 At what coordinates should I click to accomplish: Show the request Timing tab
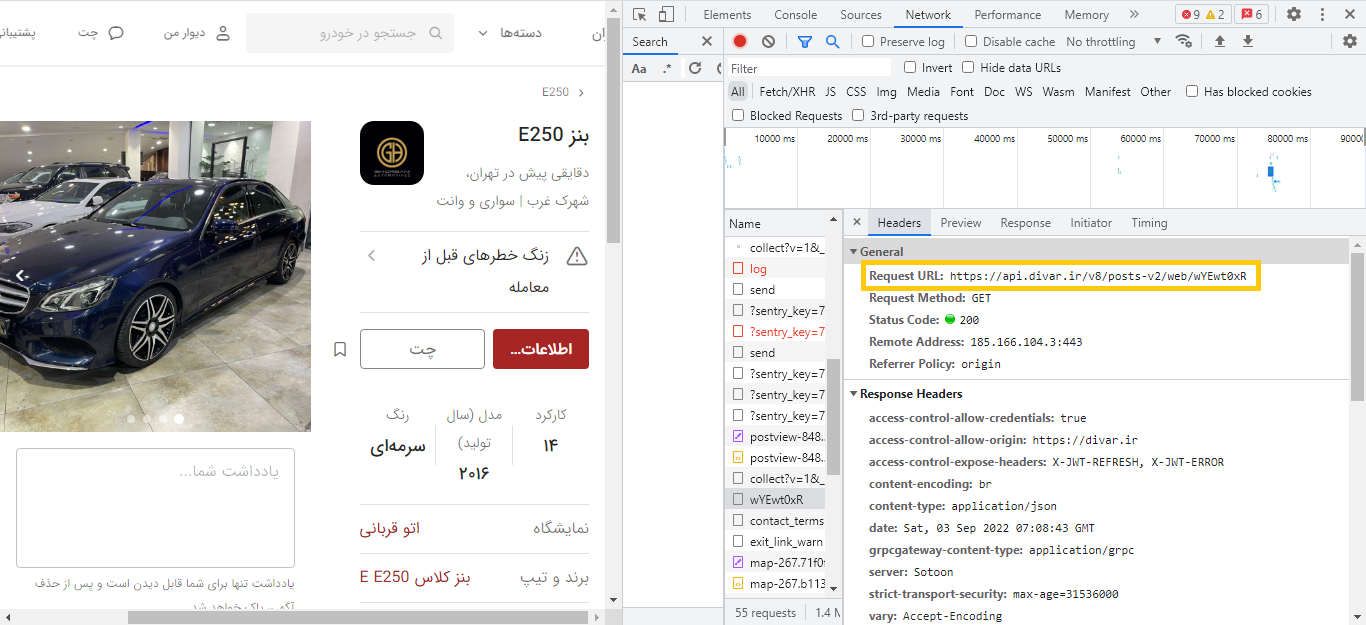click(1149, 223)
